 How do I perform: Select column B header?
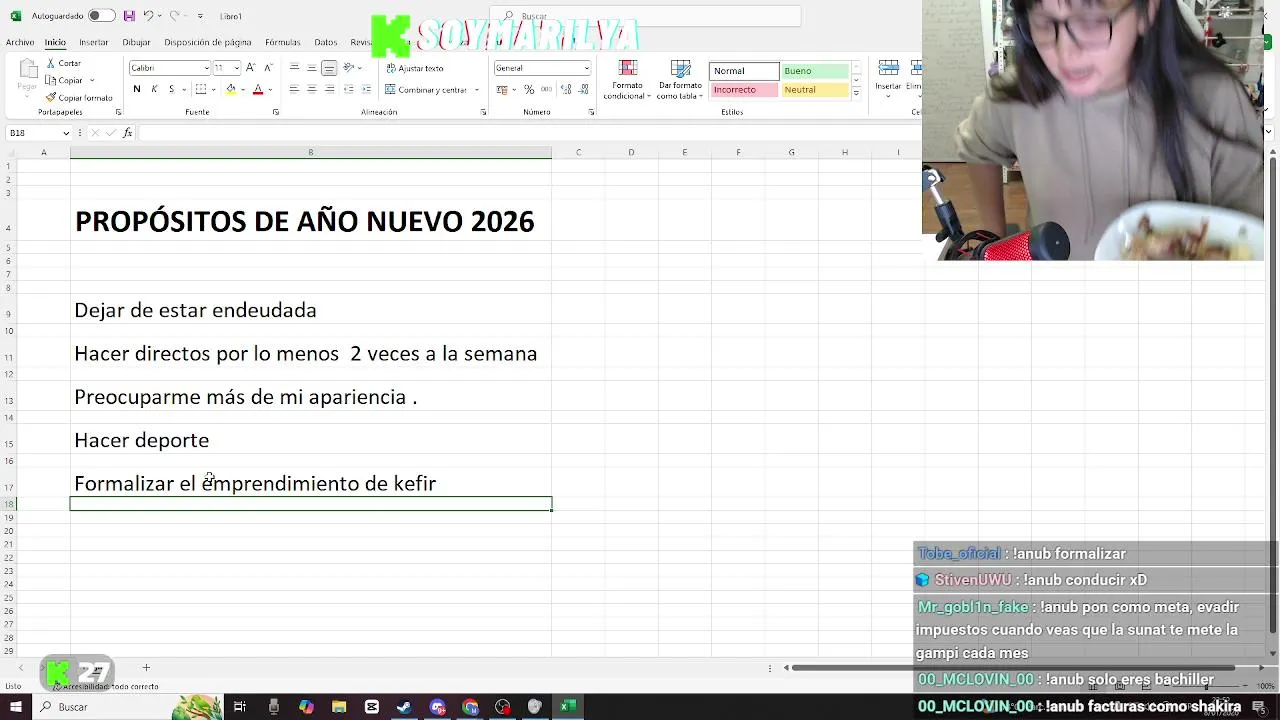(310, 152)
